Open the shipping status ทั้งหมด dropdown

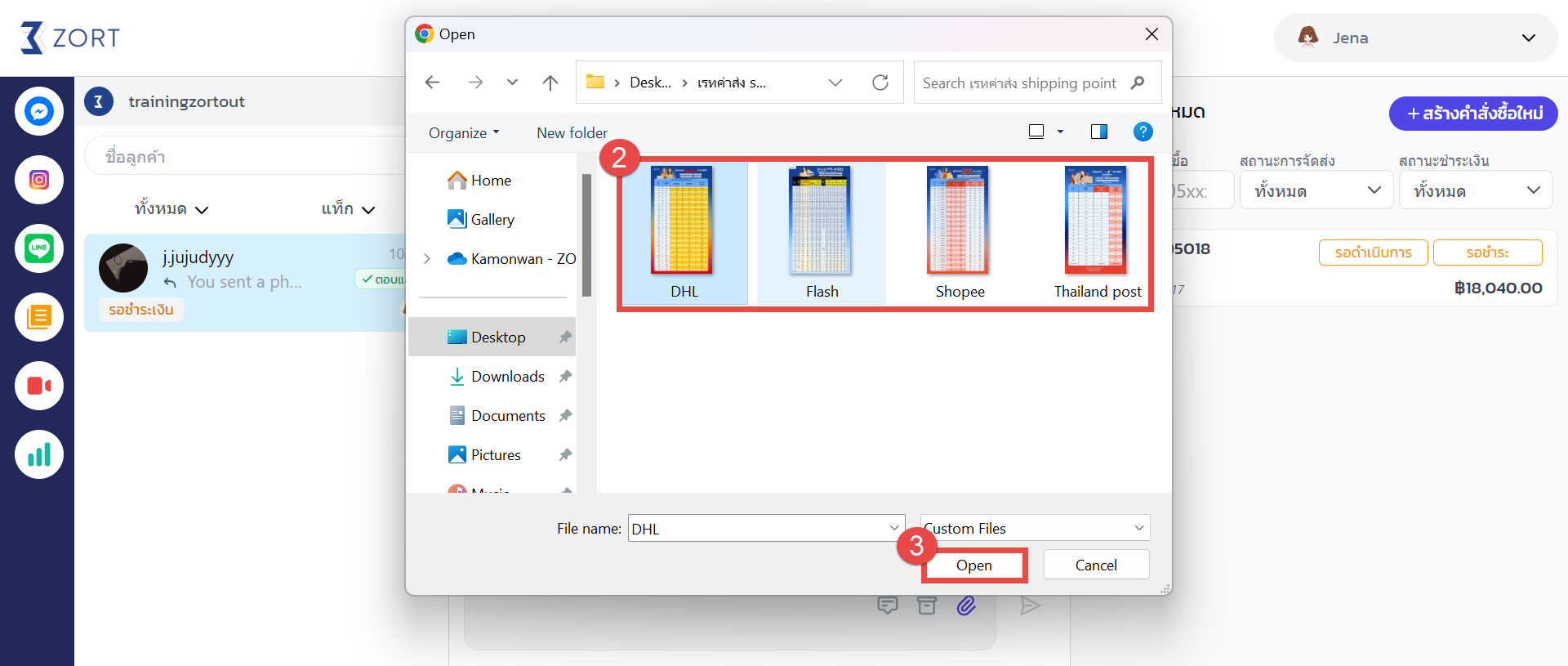click(x=1316, y=190)
